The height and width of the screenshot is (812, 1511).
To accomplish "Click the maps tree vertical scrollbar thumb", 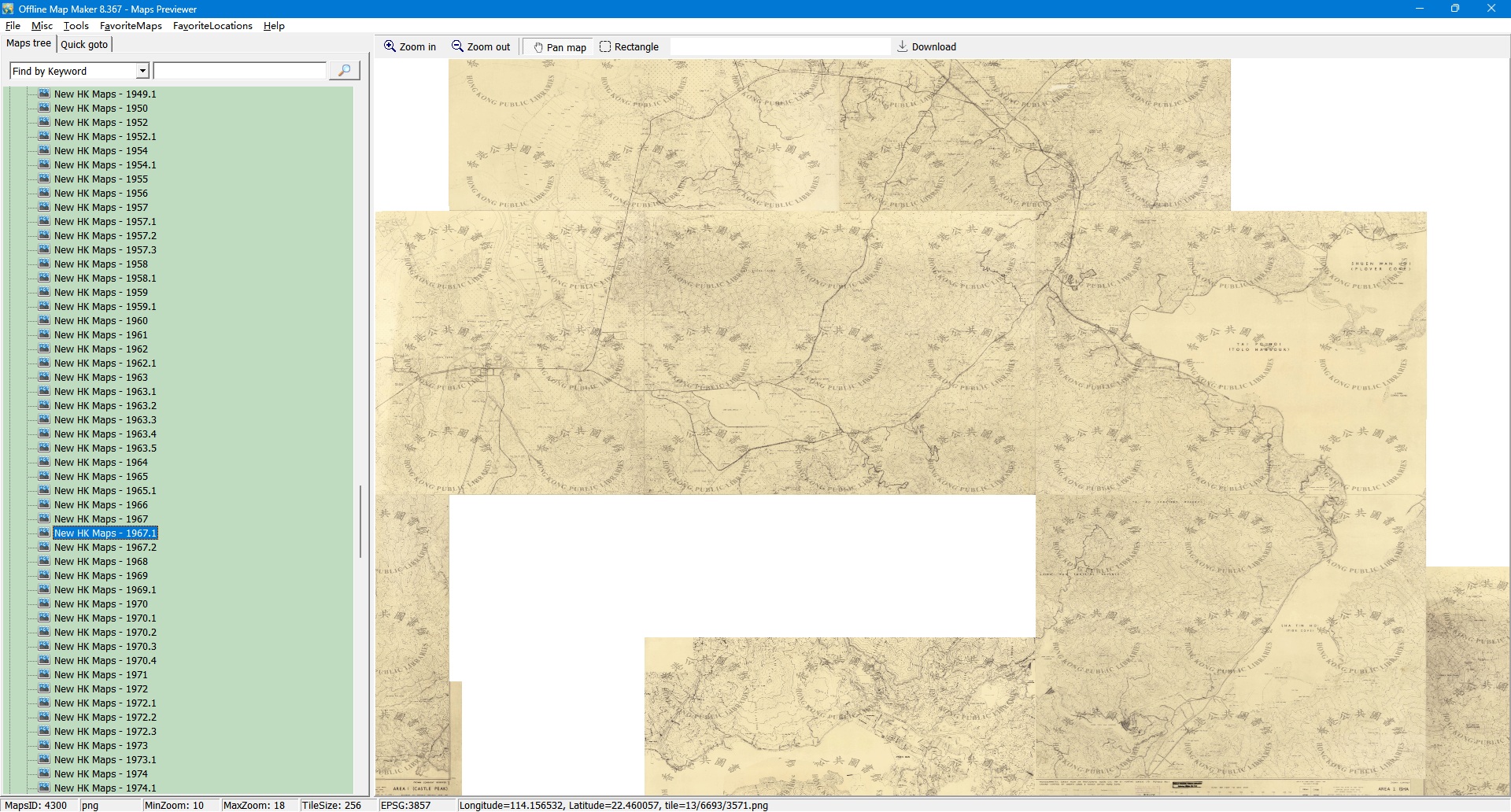I will pos(360,521).
